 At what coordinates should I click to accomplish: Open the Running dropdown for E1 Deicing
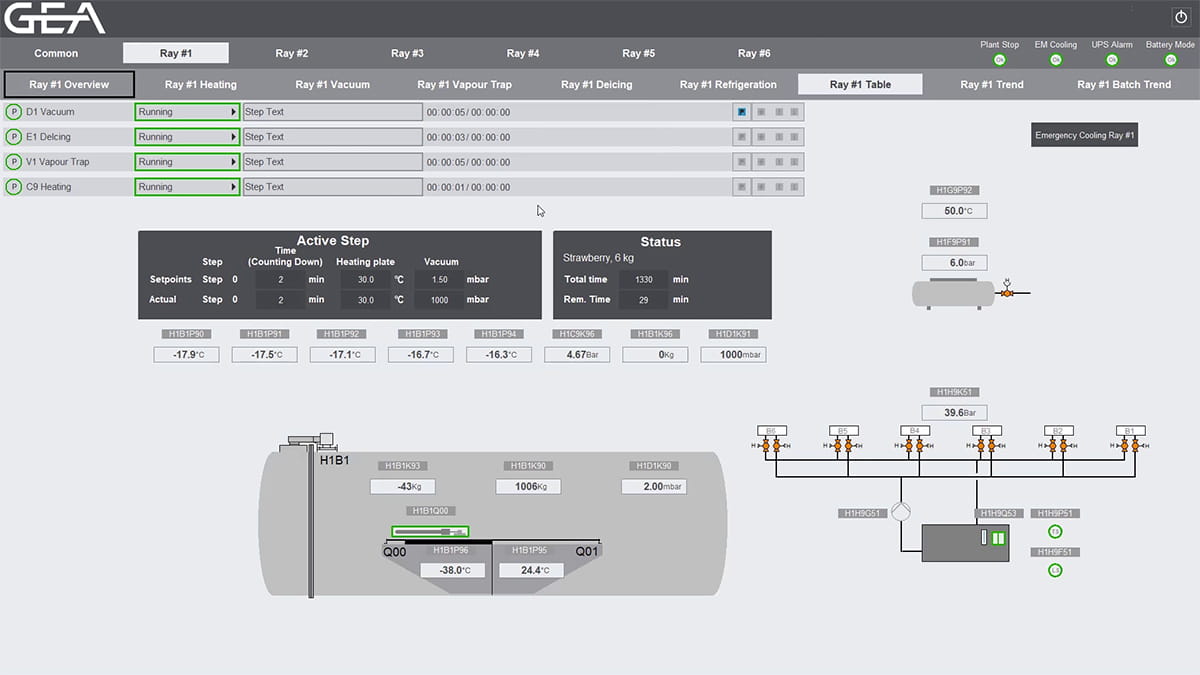[187, 137]
